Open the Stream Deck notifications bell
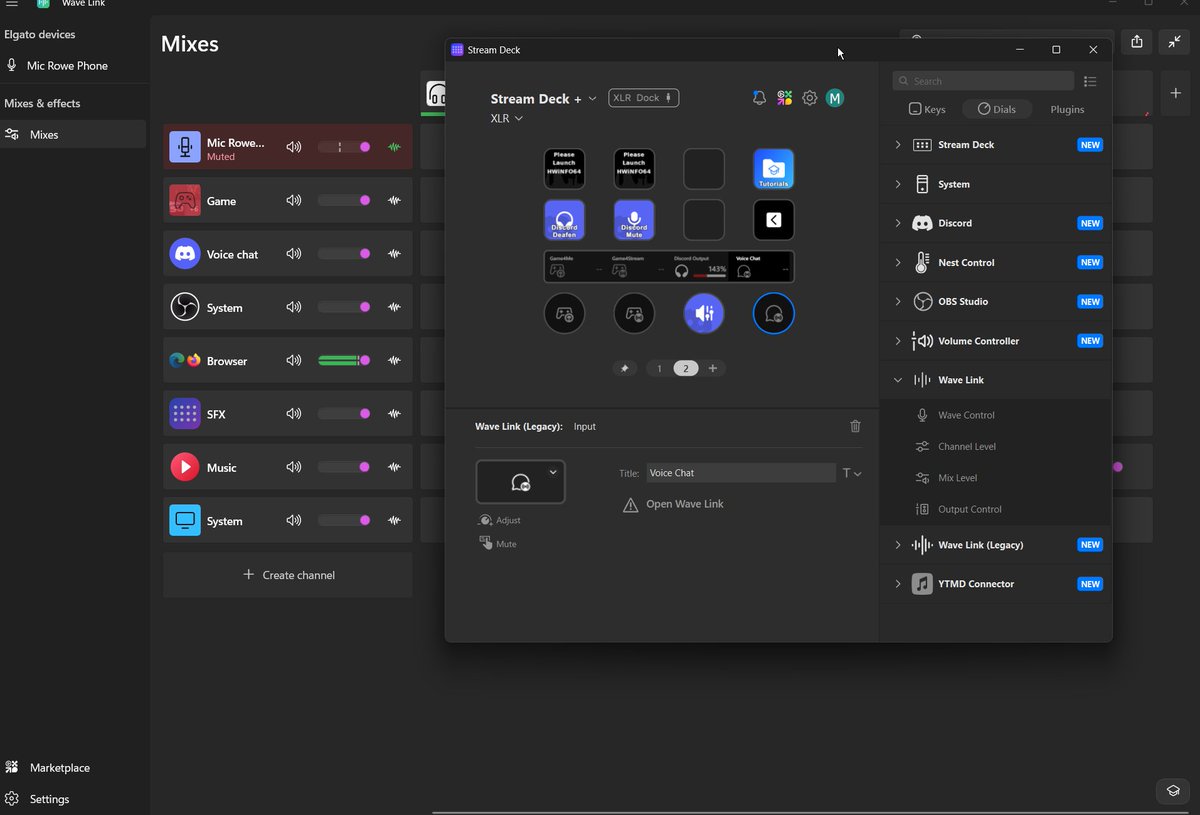 click(x=759, y=98)
